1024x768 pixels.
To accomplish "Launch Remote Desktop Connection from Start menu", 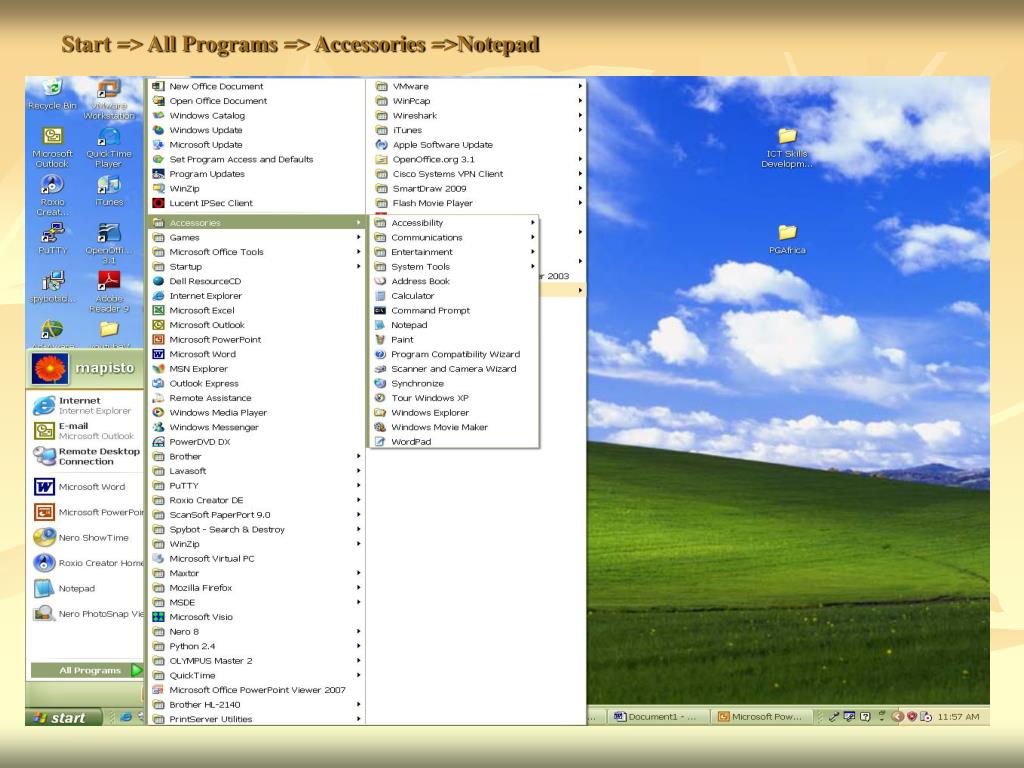I will (87, 456).
